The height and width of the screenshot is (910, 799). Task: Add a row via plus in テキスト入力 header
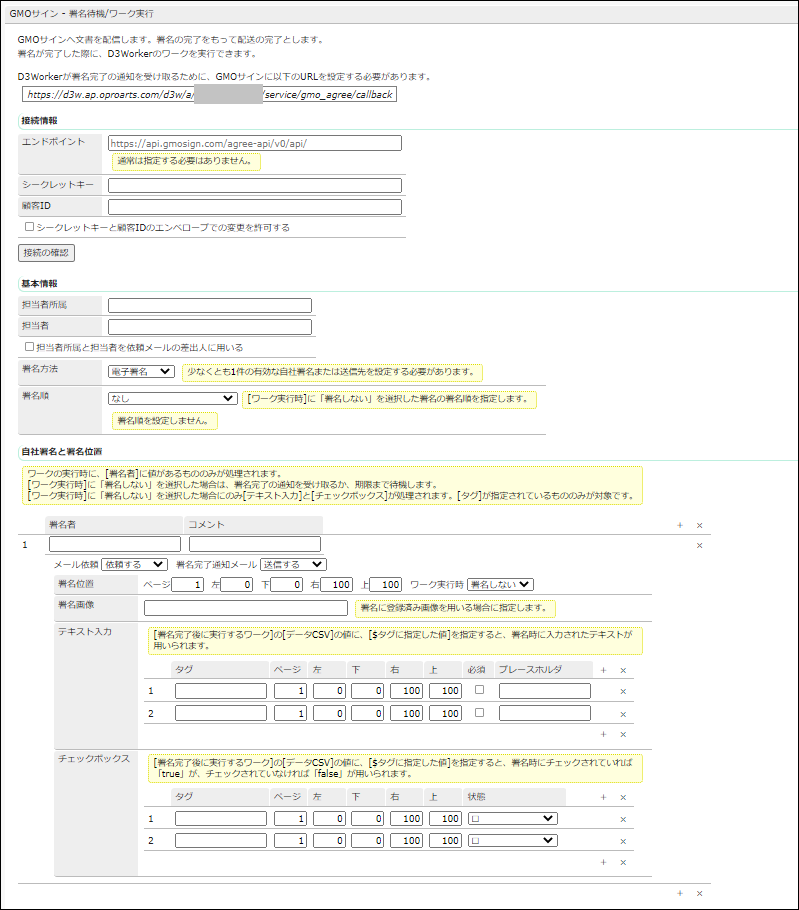point(603,670)
